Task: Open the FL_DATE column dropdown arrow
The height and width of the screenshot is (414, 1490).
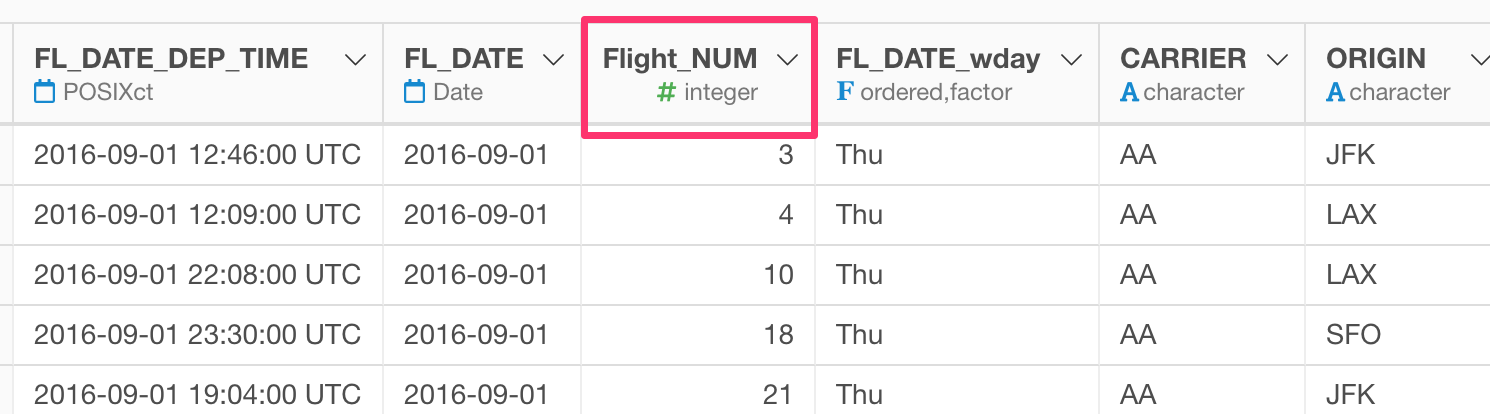Action: click(553, 60)
